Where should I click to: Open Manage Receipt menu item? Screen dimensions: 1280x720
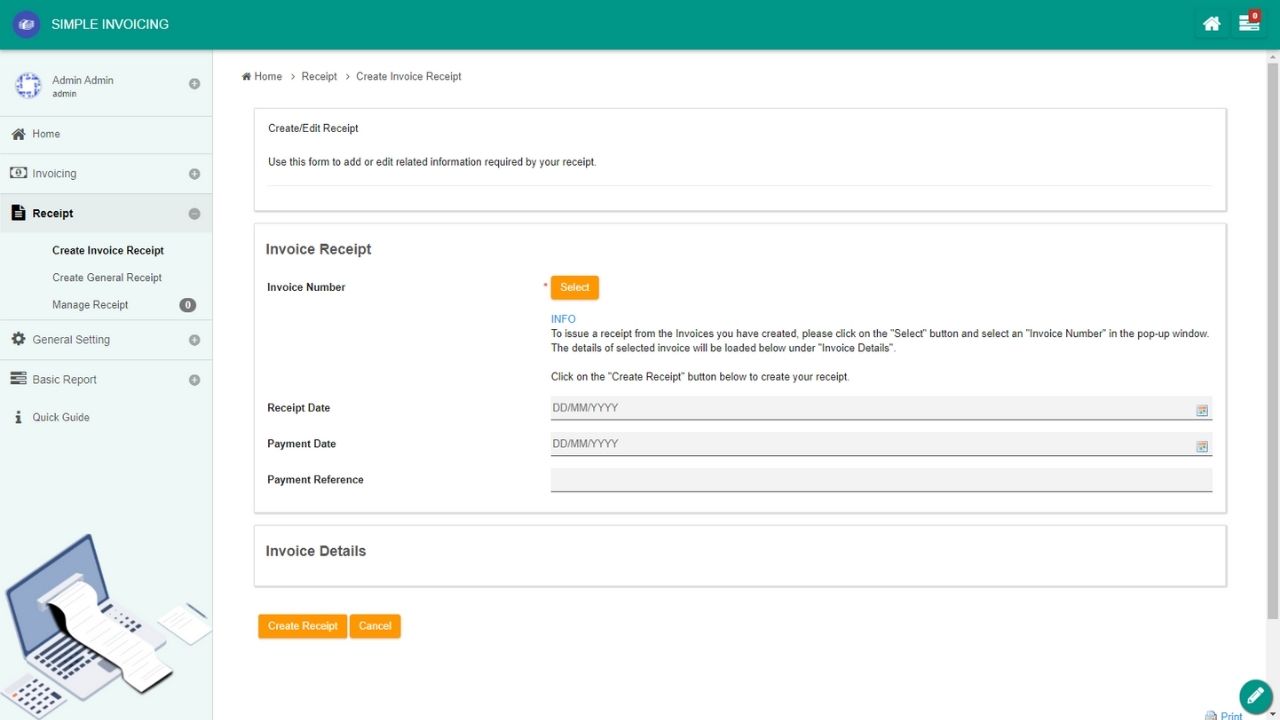point(90,305)
